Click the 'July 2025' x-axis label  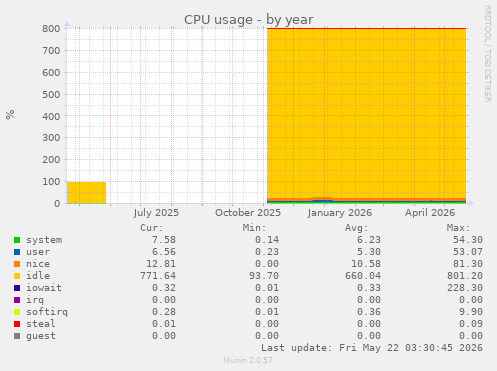coord(156,213)
